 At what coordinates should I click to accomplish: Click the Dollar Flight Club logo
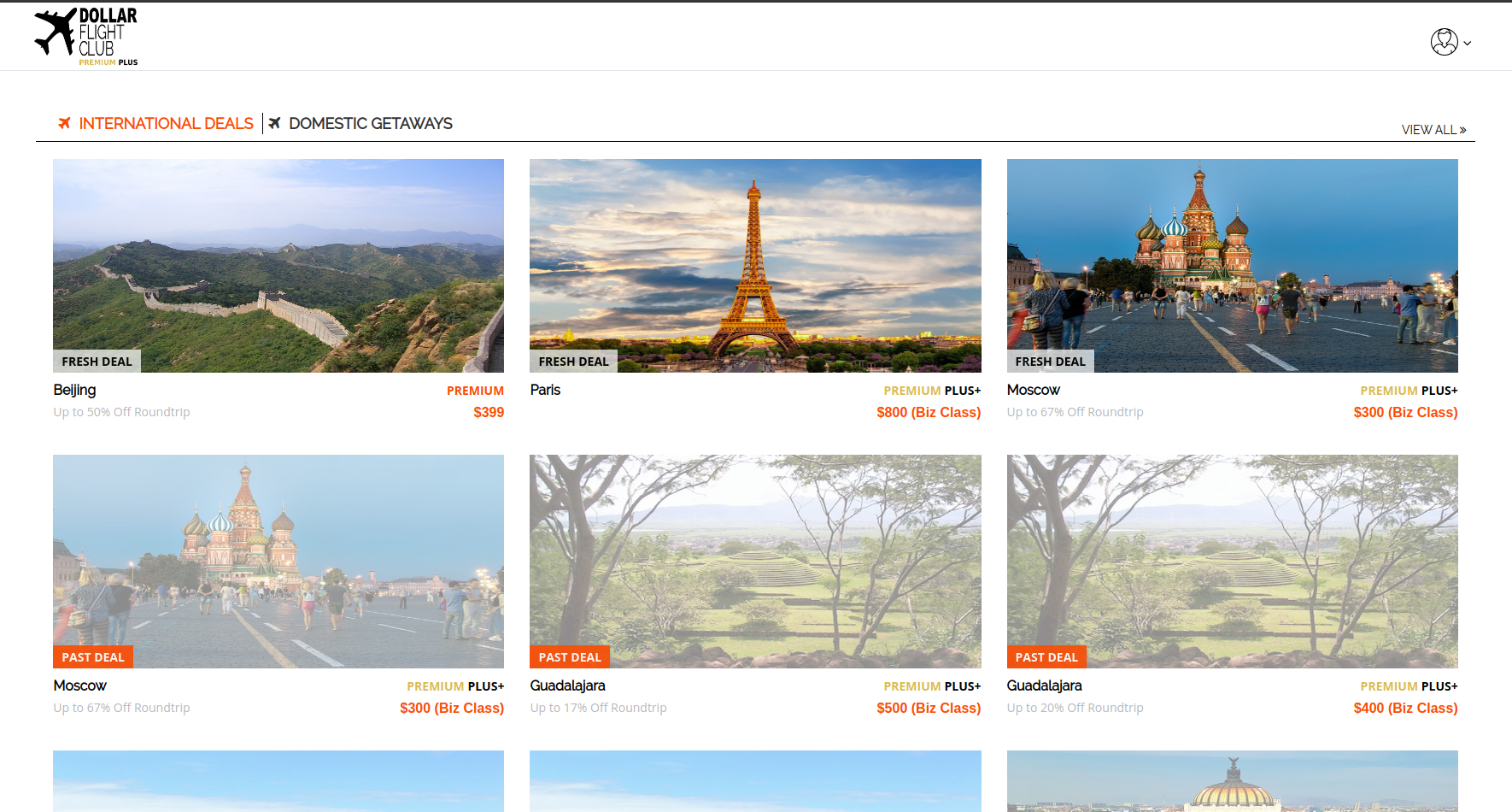coord(85,37)
